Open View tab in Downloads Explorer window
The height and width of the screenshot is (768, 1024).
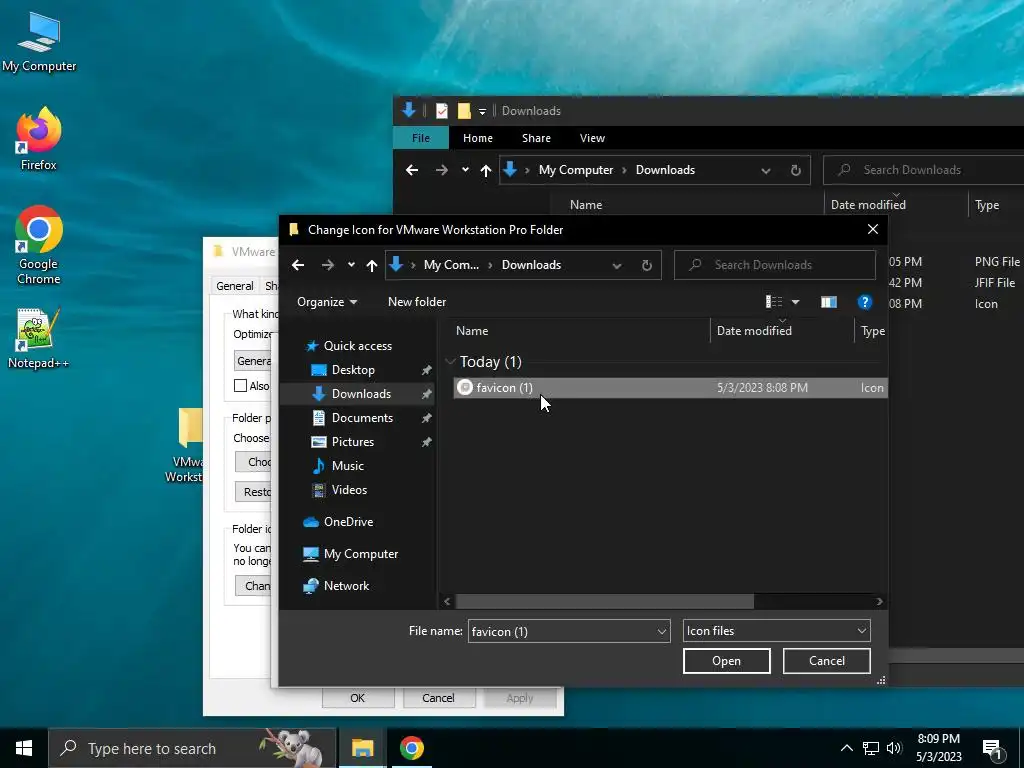(x=592, y=138)
